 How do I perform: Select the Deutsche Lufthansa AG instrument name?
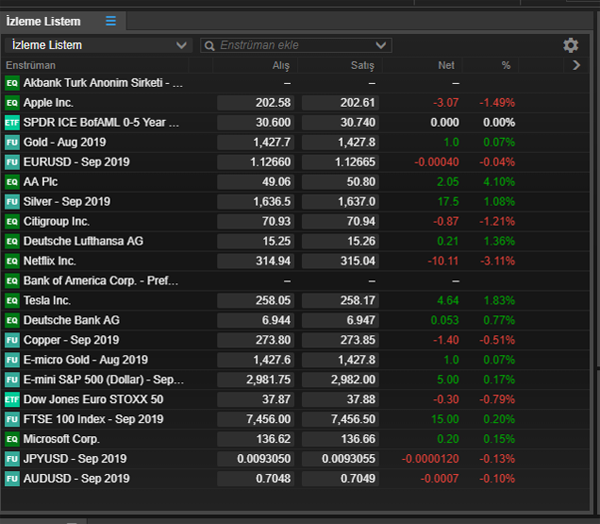click(x=83, y=241)
